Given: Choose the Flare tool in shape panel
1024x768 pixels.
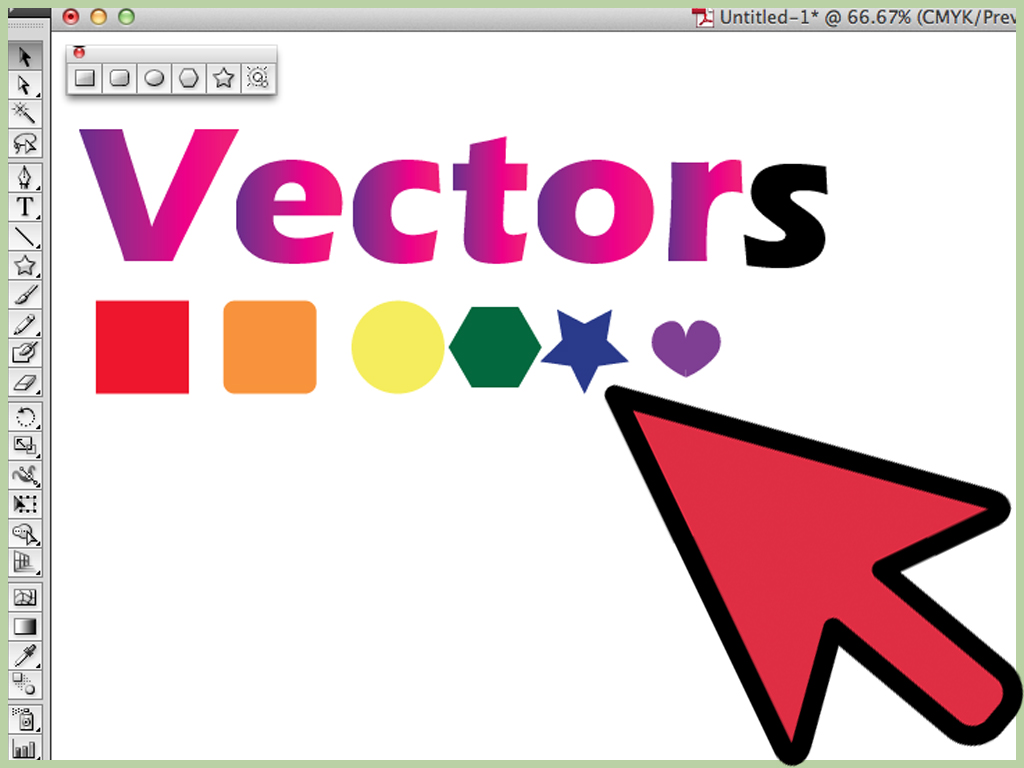Looking at the screenshot, I should click(x=258, y=77).
